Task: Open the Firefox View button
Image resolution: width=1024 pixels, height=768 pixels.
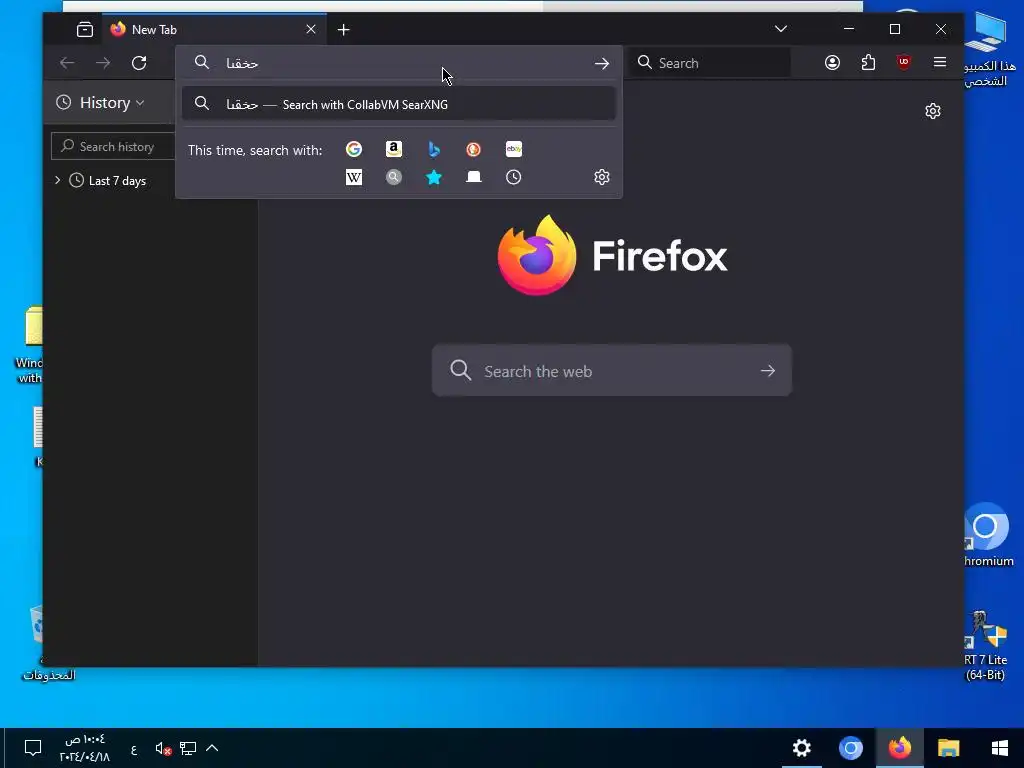Action: (84, 29)
